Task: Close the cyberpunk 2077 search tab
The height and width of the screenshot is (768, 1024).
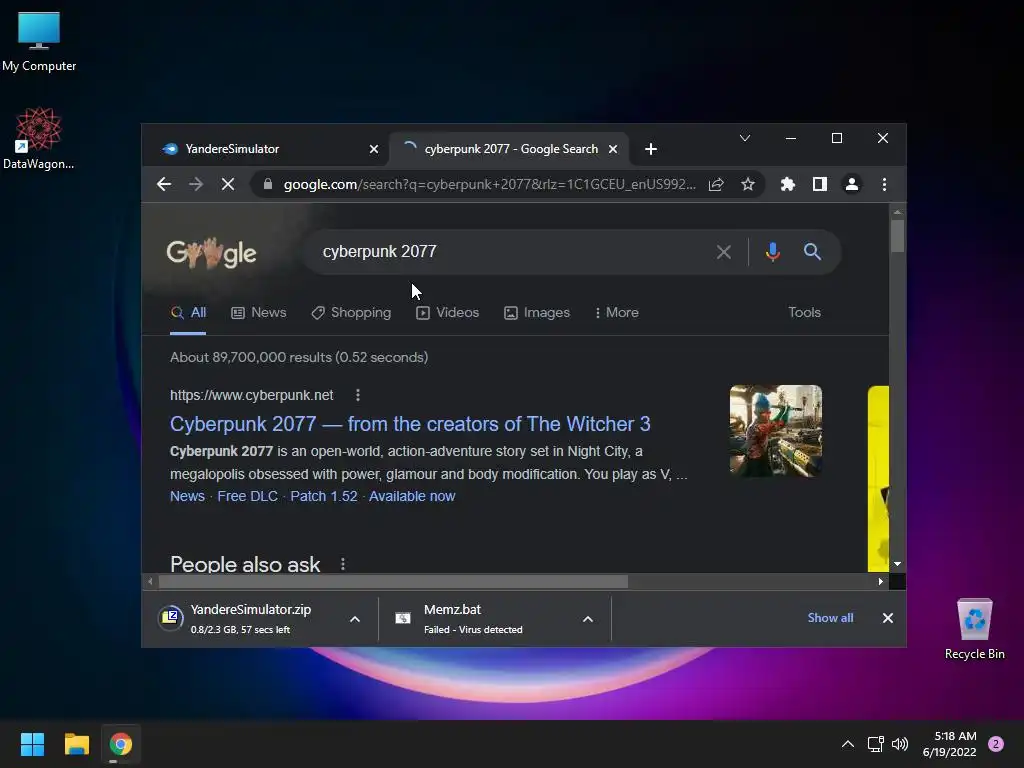Action: [613, 149]
